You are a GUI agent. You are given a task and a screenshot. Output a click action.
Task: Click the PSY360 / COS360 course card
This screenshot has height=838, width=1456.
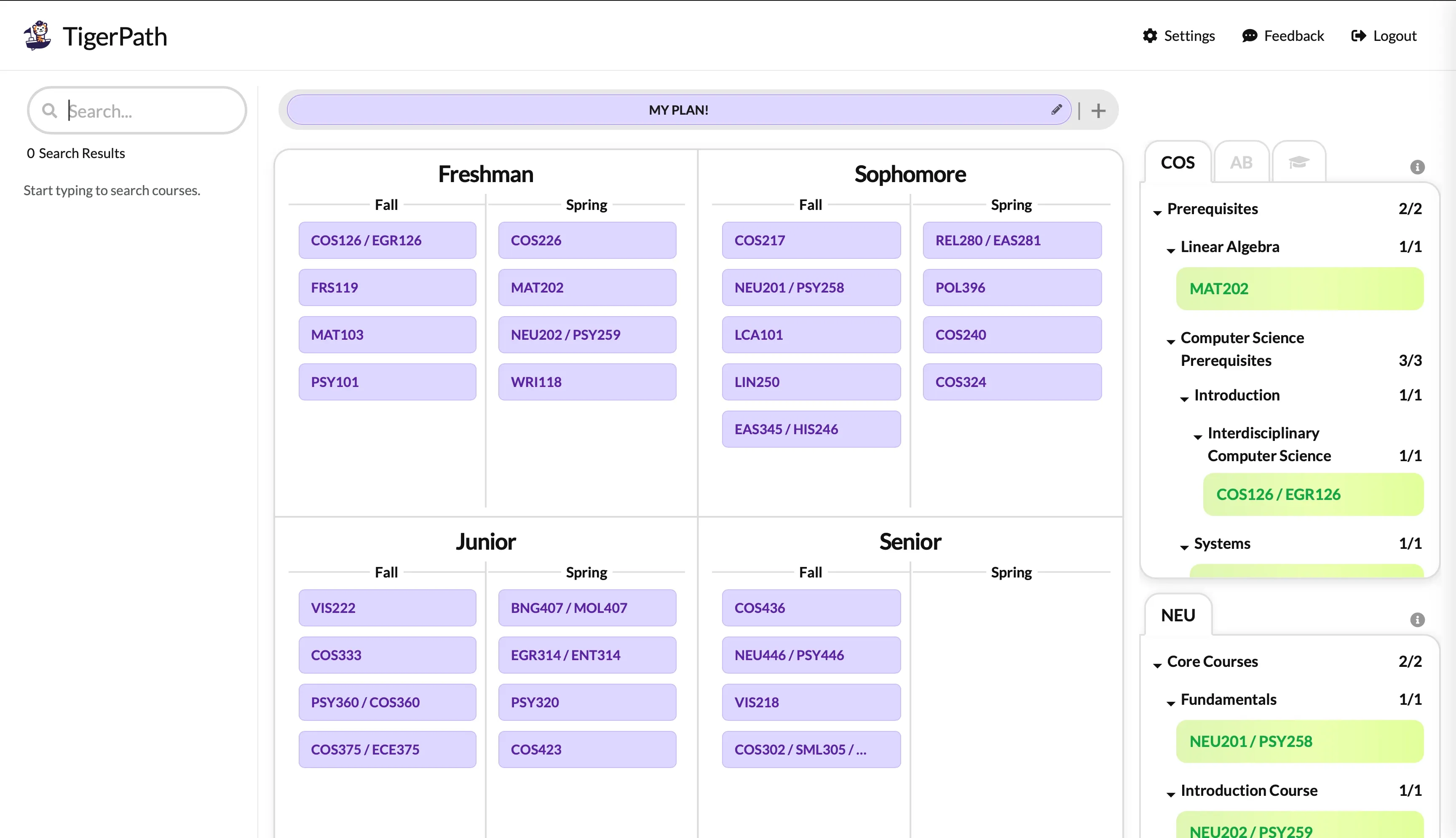(x=388, y=702)
